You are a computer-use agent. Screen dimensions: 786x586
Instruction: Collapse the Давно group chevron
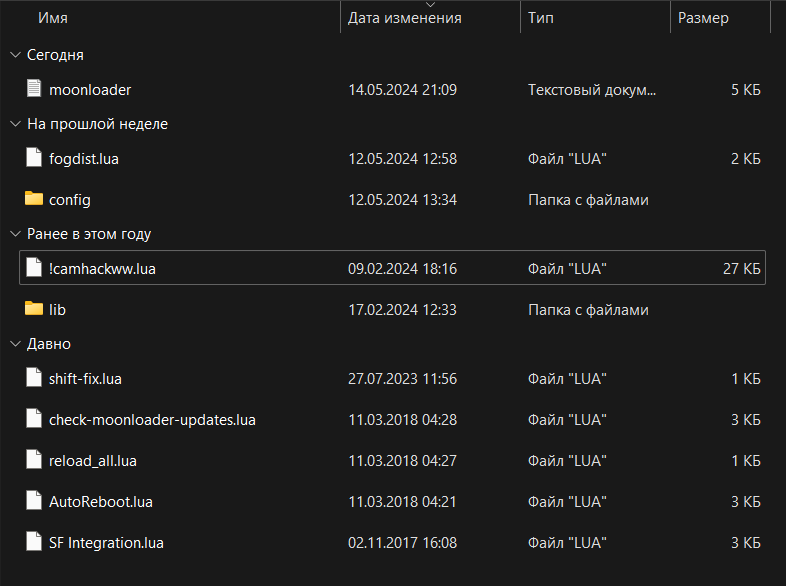(x=14, y=344)
